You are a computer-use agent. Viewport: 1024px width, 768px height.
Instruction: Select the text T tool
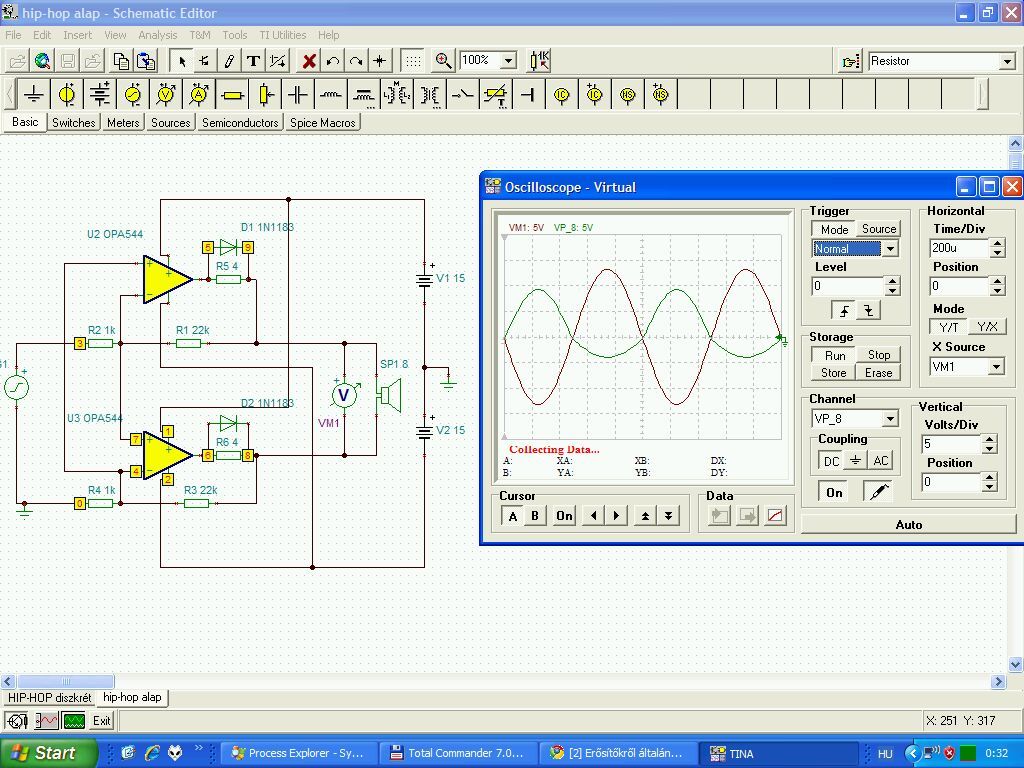[x=253, y=61]
